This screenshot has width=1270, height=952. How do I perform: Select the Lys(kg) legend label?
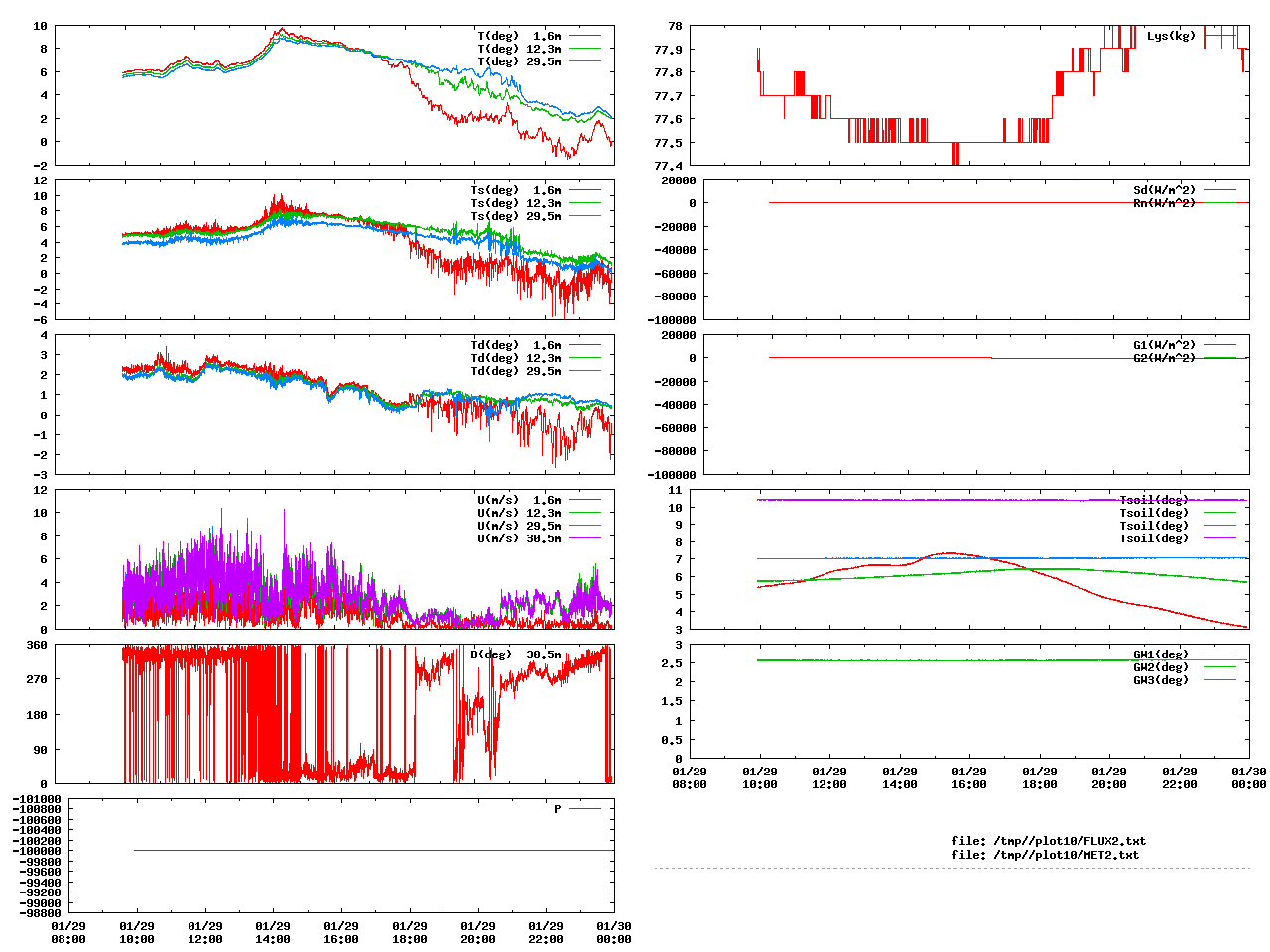[1172, 36]
